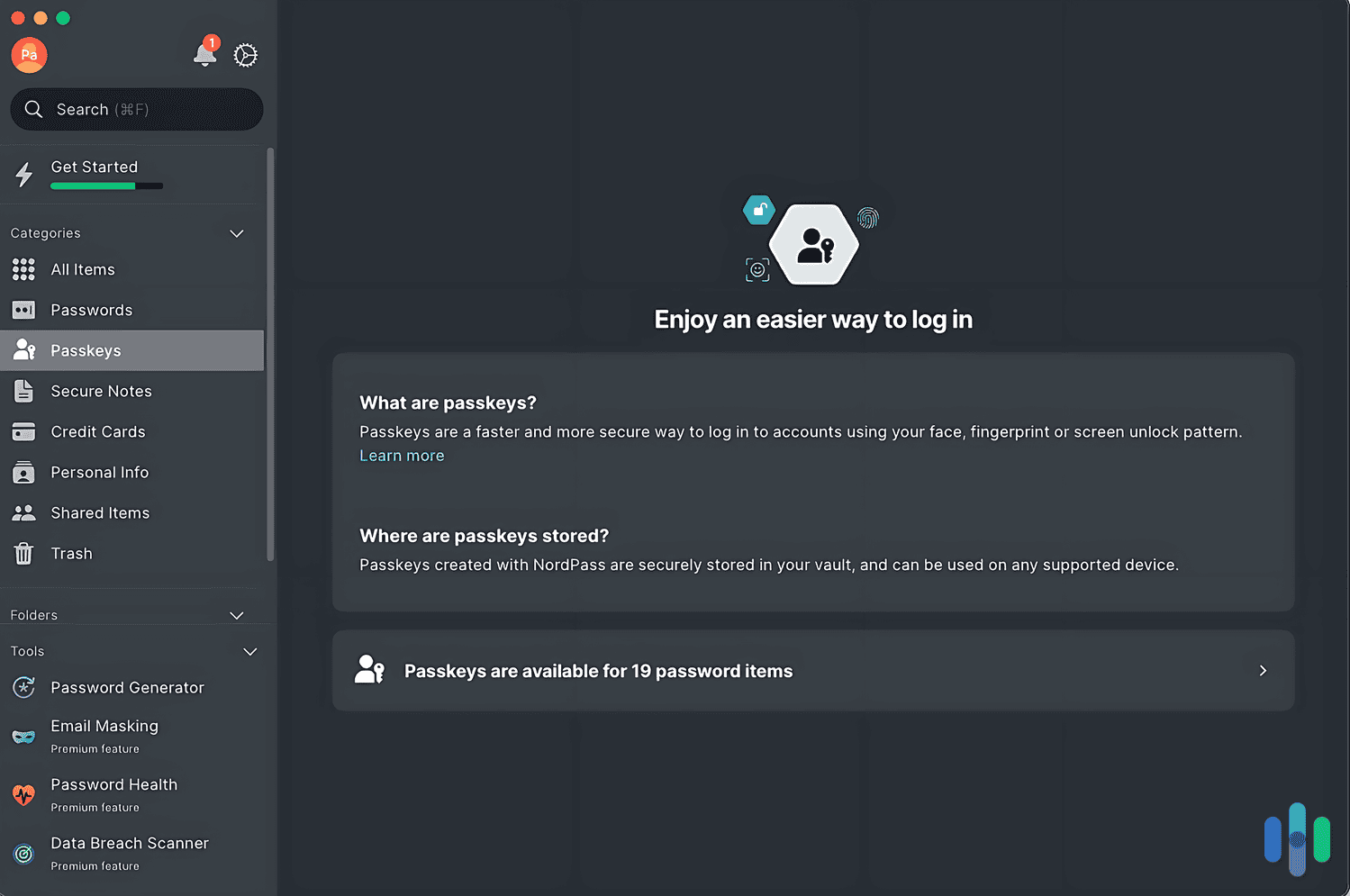Open the Data Breach Scanner
This screenshot has width=1350, height=896.
[129, 843]
